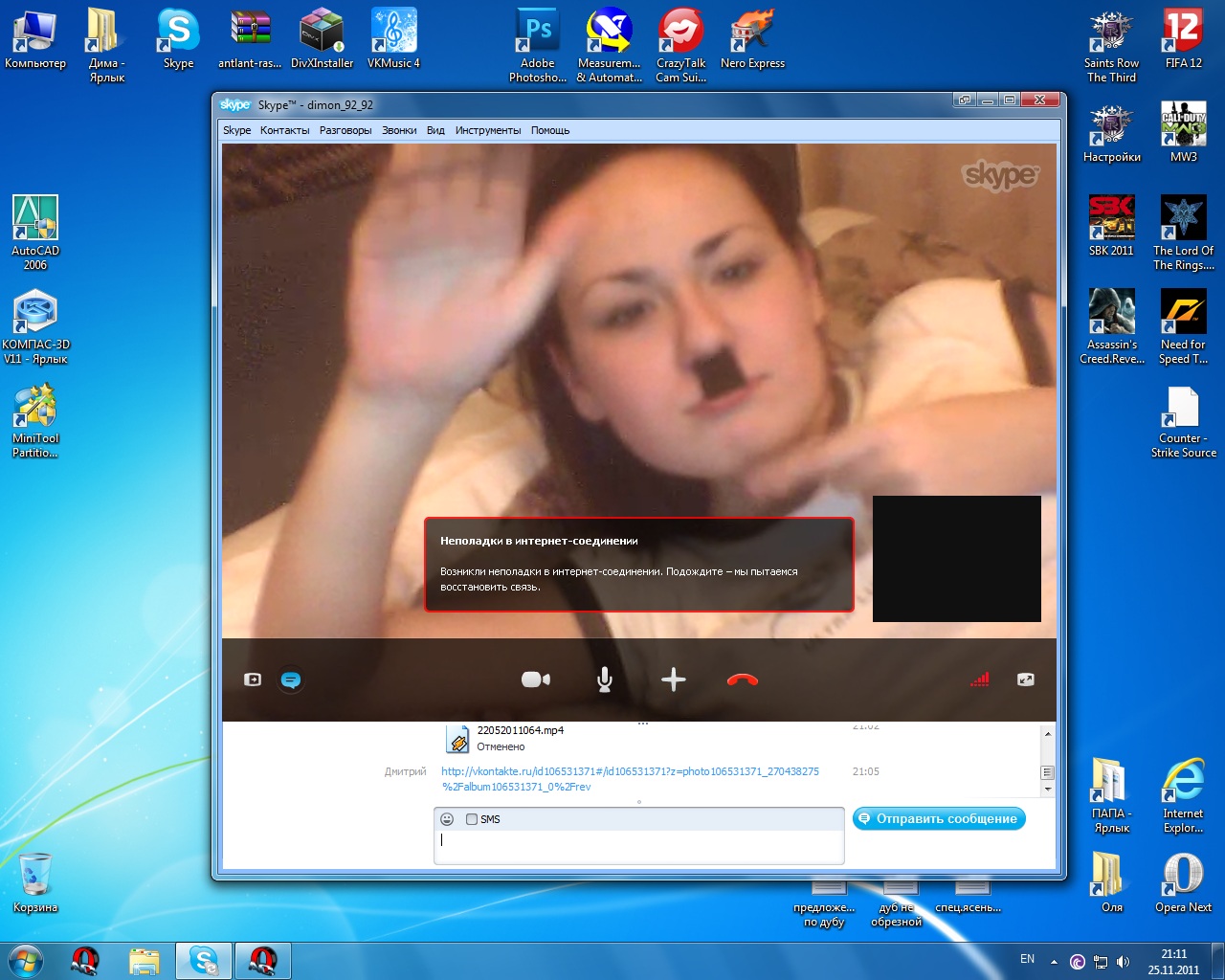Open the volume icon in system tray
This screenshot has width=1225, height=980.
tap(1123, 961)
